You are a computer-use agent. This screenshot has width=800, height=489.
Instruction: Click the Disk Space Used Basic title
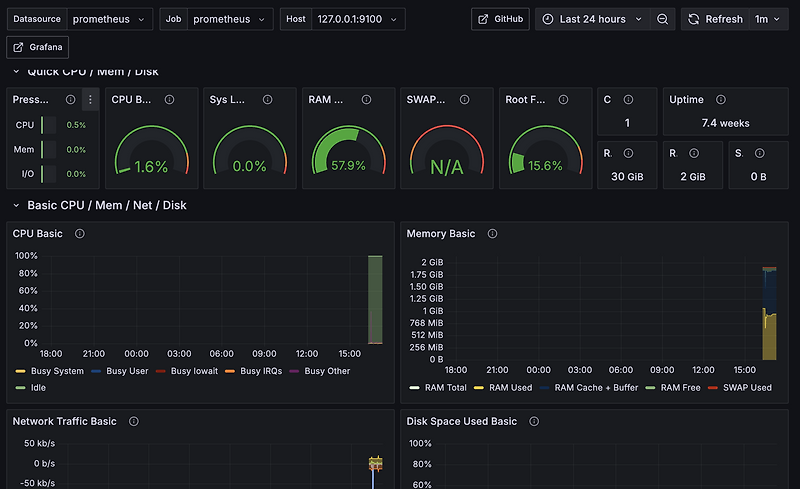coord(461,421)
